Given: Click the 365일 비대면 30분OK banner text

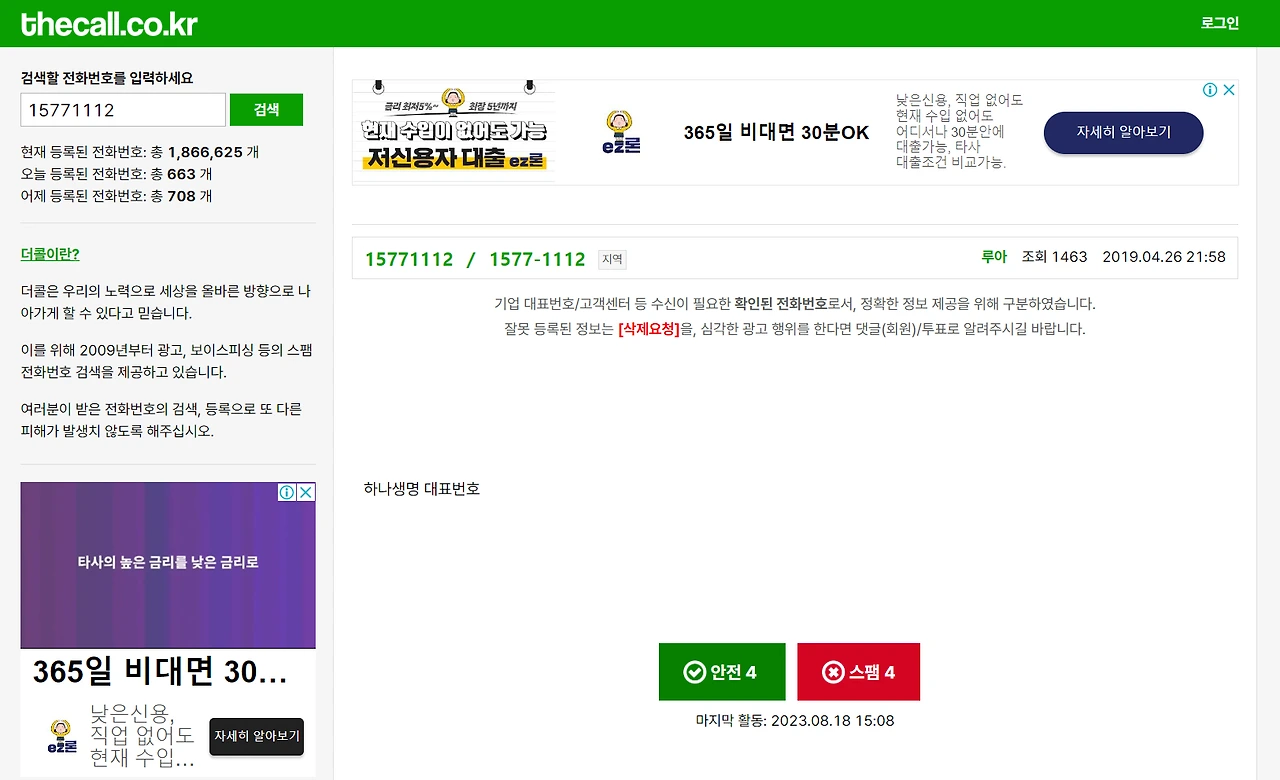Looking at the screenshot, I should pos(776,133).
